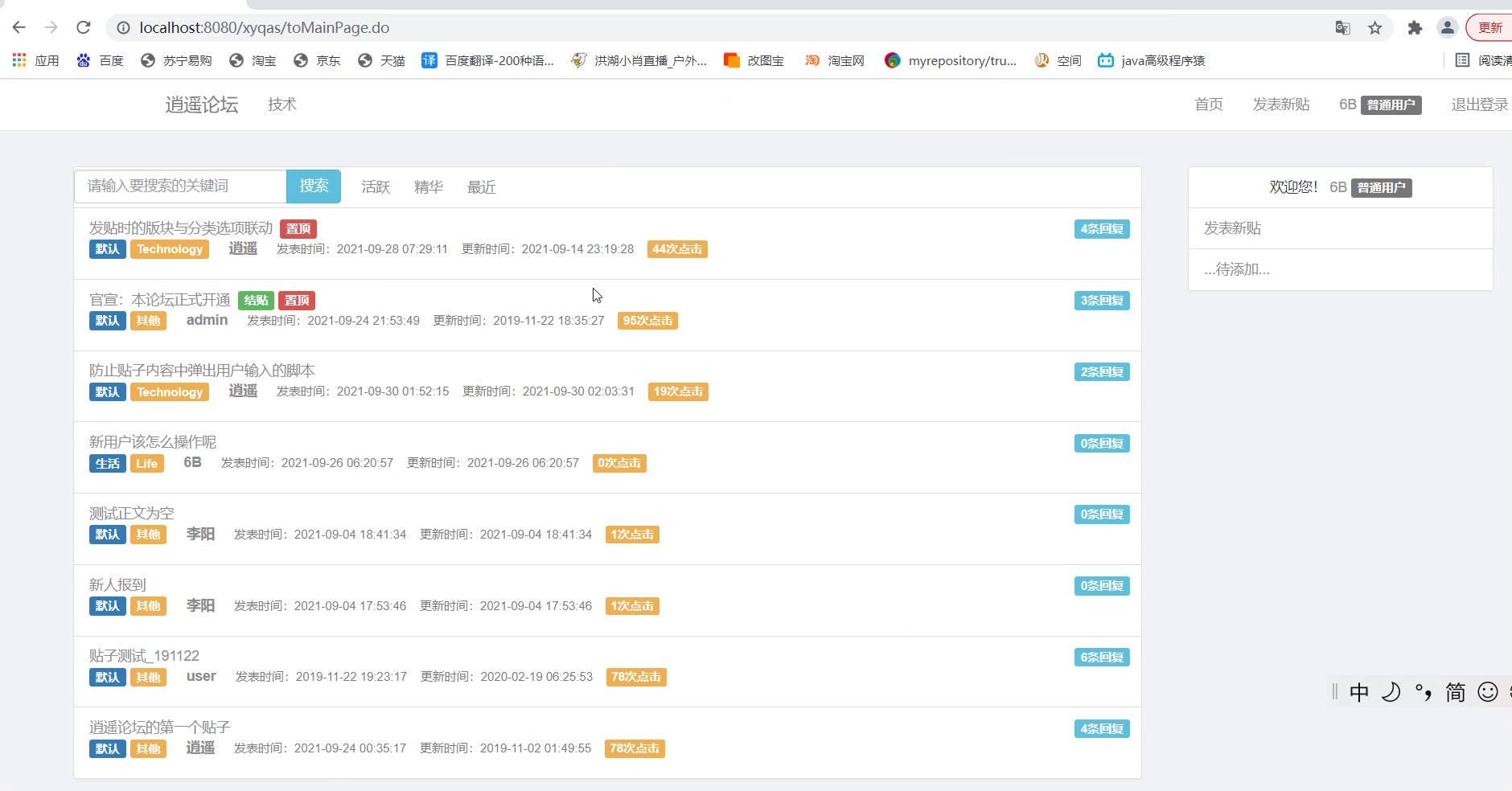Click the 普通用户 badge in welcome panel
The width and height of the screenshot is (1512, 791).
1381,188
